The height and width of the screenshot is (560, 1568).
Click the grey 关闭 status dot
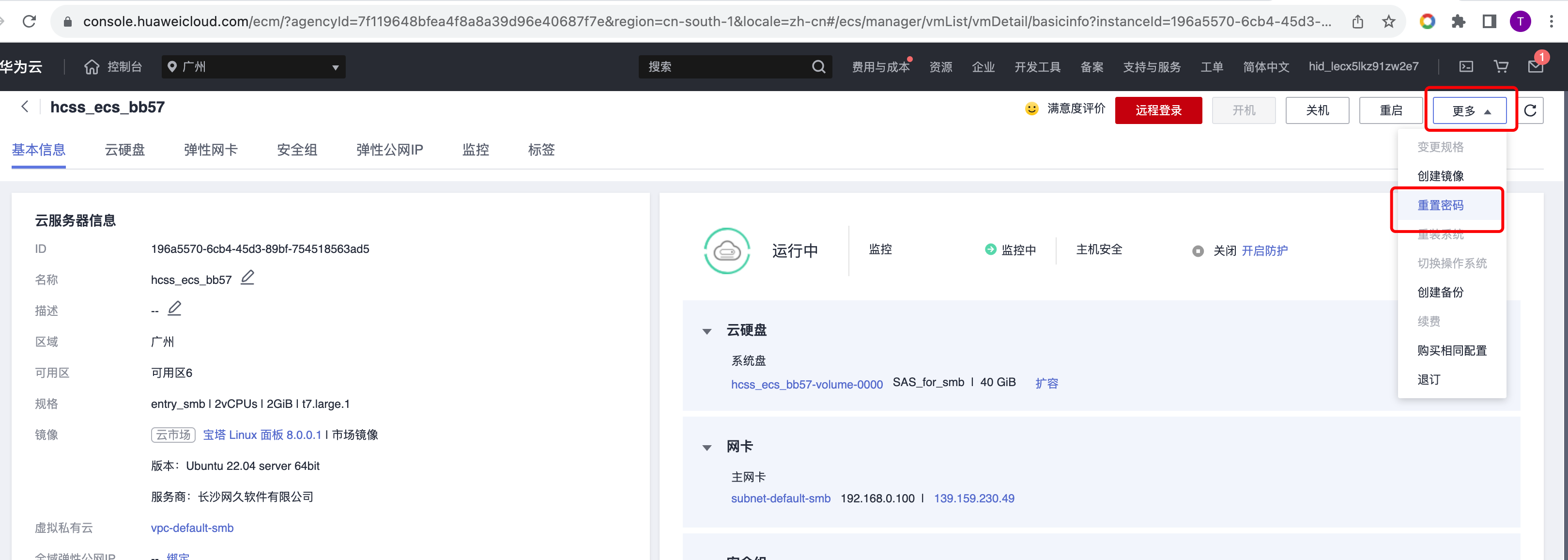click(x=1197, y=251)
